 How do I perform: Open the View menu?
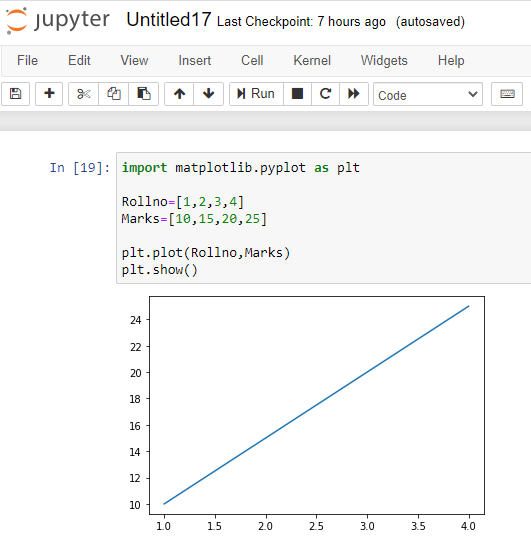pyautogui.click(x=134, y=60)
